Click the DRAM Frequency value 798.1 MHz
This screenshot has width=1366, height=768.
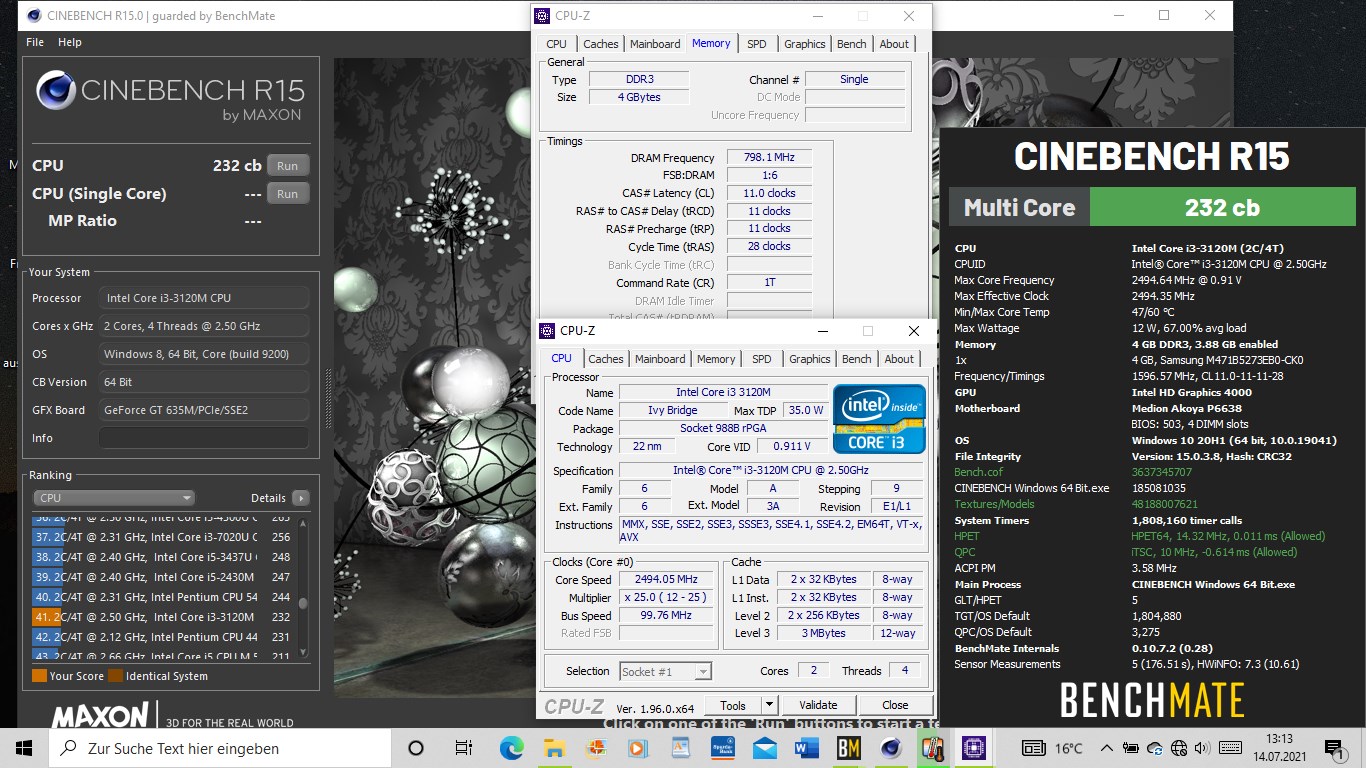(768, 158)
